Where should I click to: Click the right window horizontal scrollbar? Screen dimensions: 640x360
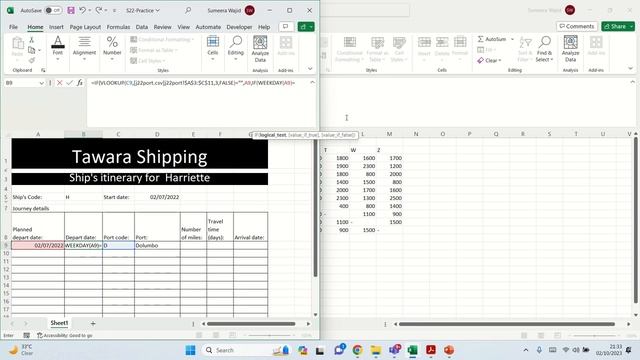[507, 324]
